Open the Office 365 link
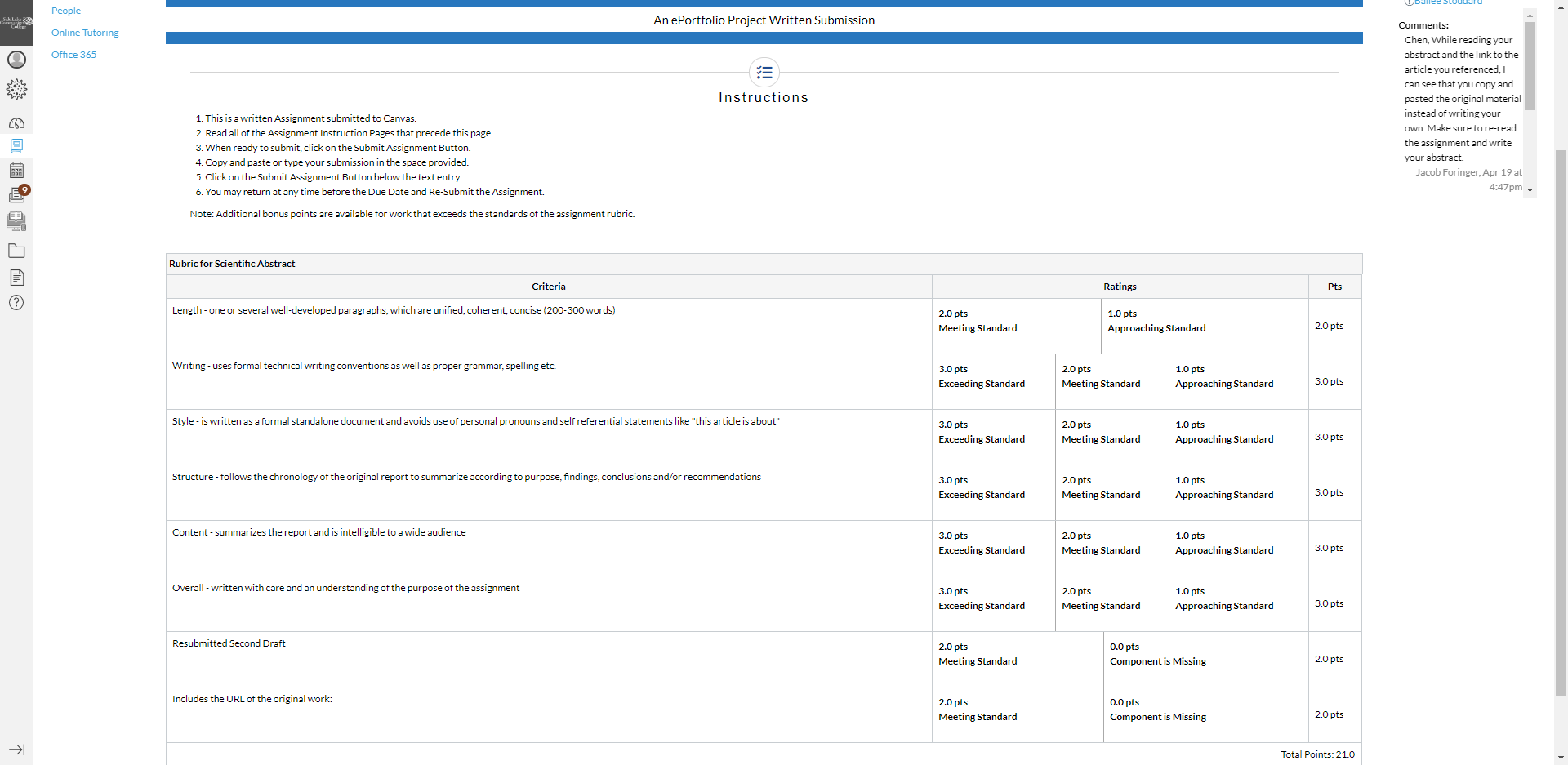 pos(73,55)
